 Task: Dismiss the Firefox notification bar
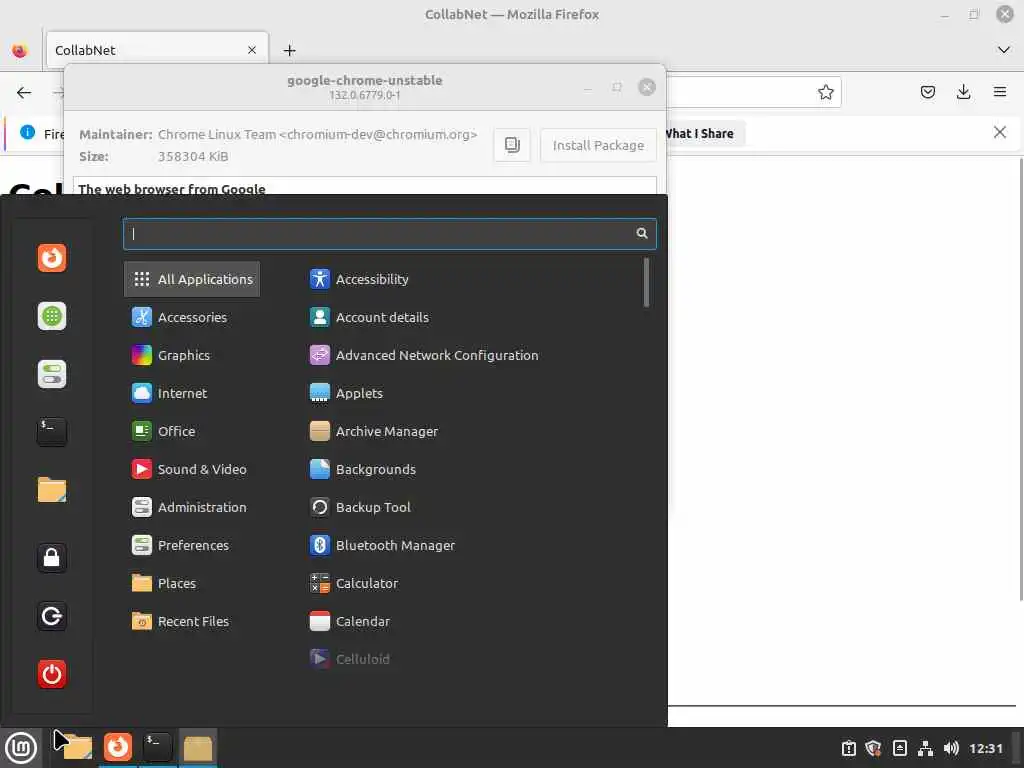[1000, 133]
